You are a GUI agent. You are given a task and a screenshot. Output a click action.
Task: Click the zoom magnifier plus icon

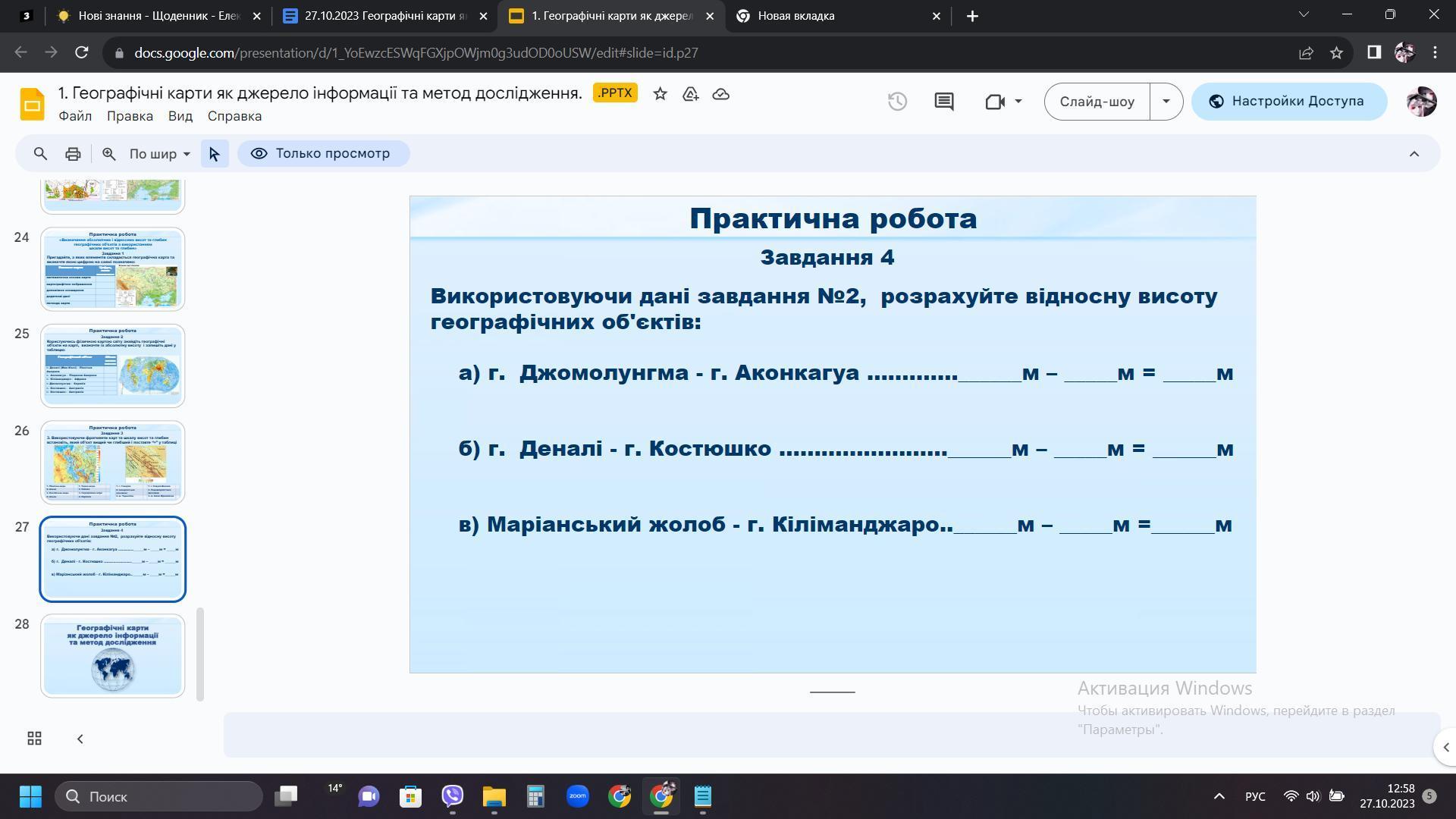(x=109, y=154)
